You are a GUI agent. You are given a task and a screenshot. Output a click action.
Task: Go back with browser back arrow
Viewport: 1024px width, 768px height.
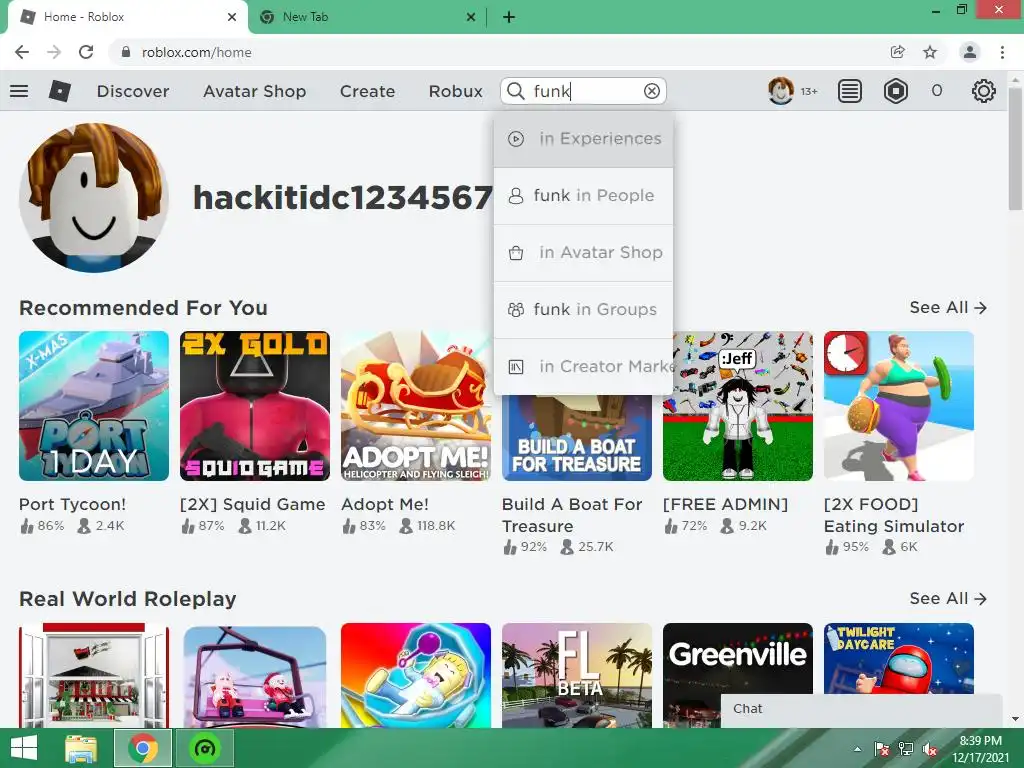click(x=22, y=52)
